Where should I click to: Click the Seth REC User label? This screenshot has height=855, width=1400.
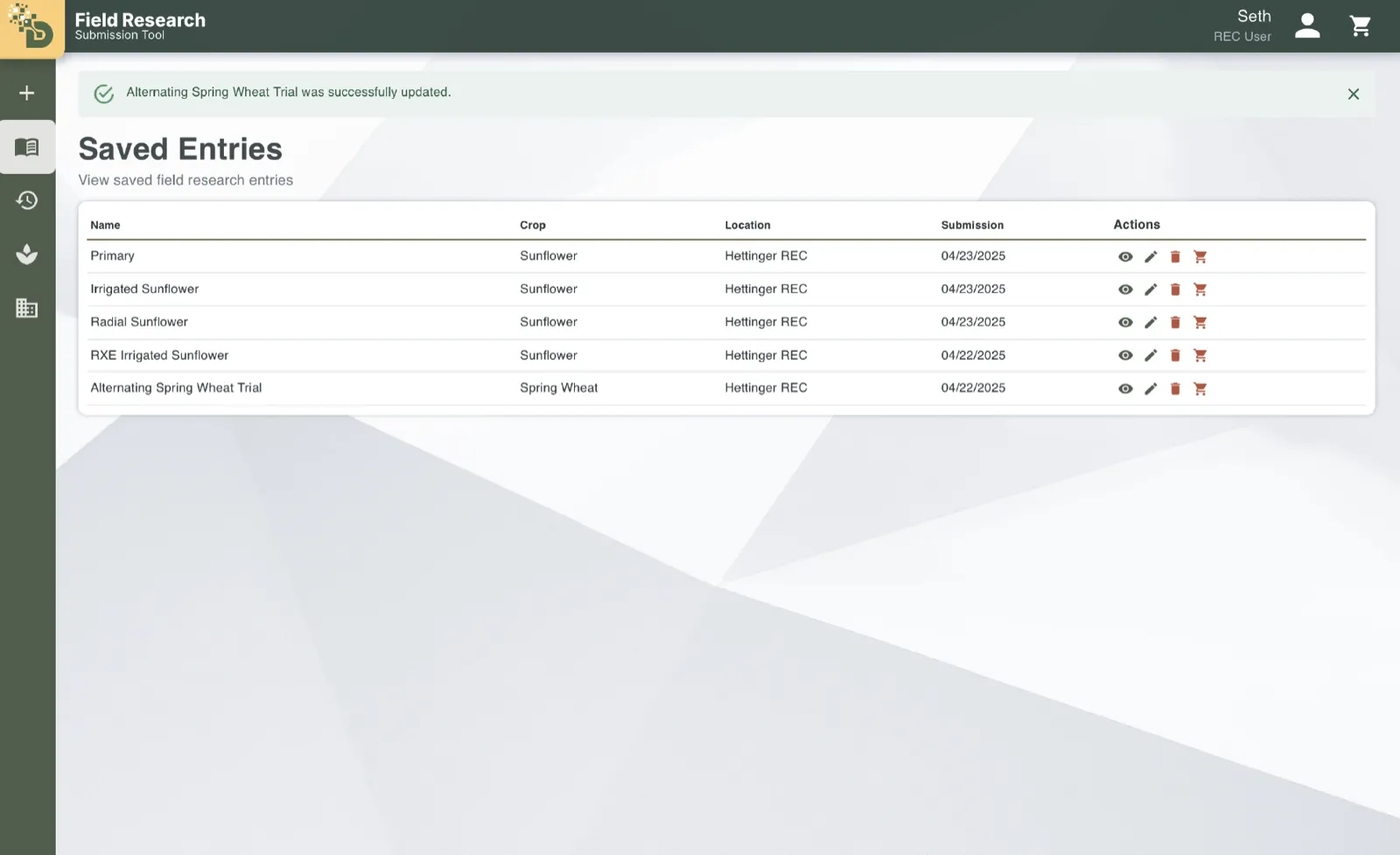(1242, 26)
